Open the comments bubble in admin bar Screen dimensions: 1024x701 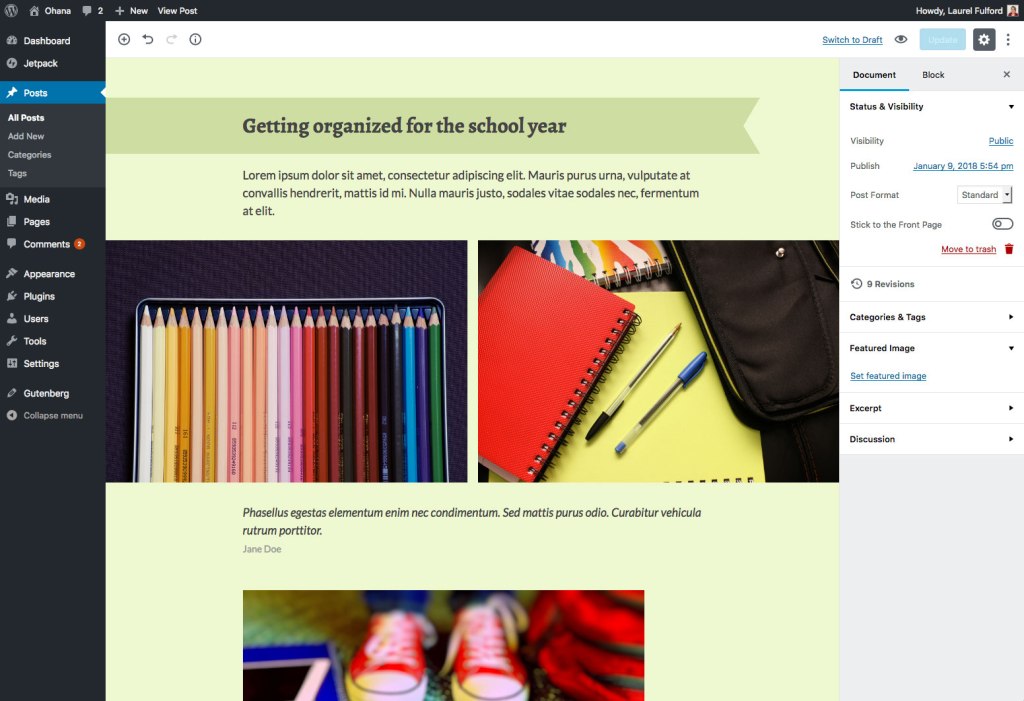coord(91,10)
